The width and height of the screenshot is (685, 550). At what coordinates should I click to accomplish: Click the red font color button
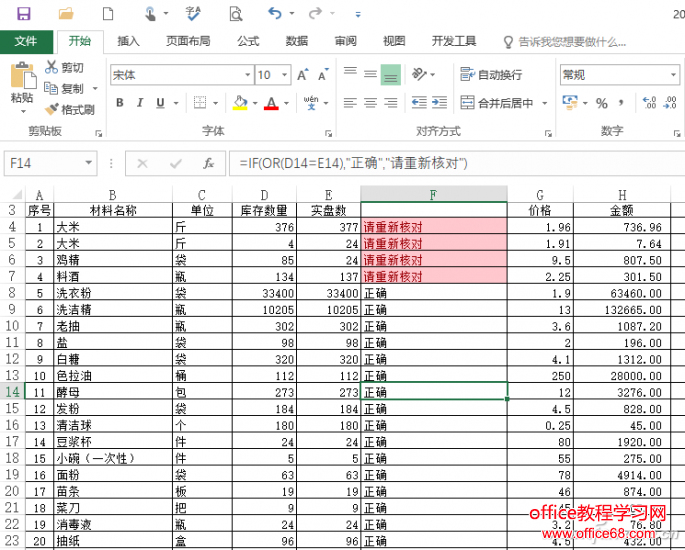[271, 103]
